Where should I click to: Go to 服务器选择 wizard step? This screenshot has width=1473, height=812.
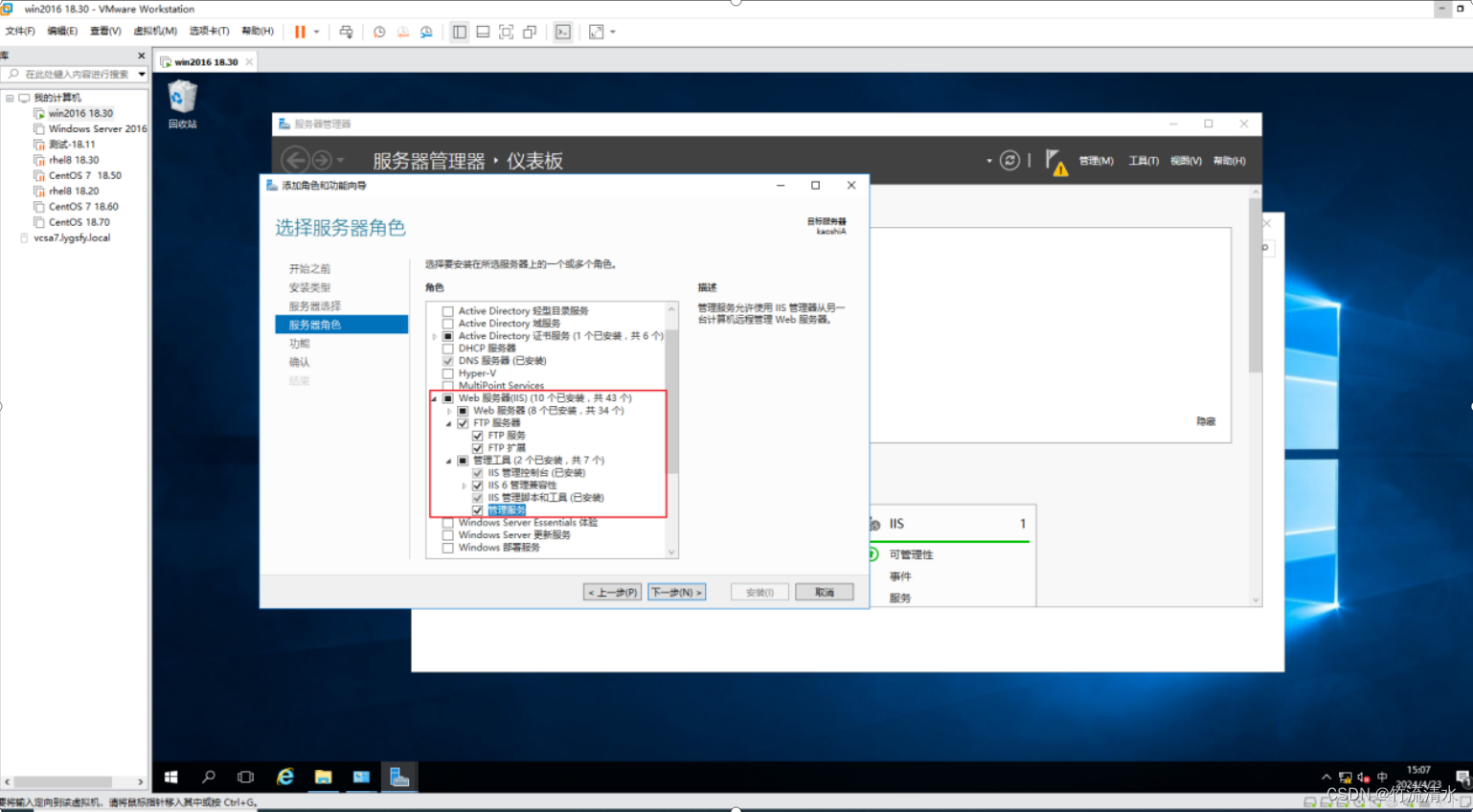(315, 306)
